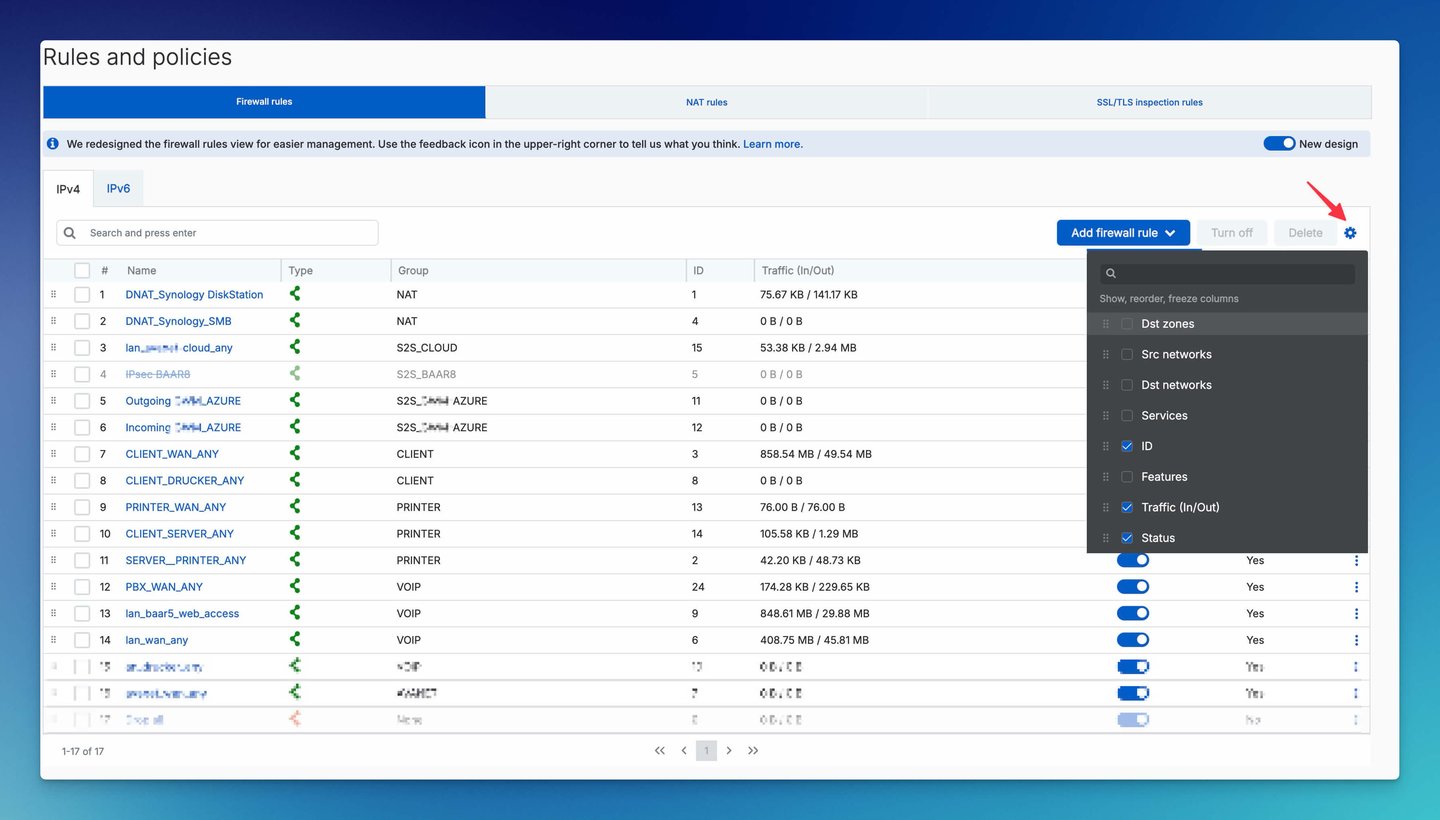The width and height of the screenshot is (1440, 820).
Task: Switch to SSL/TLS inspection rules tab
Action: coord(1149,102)
